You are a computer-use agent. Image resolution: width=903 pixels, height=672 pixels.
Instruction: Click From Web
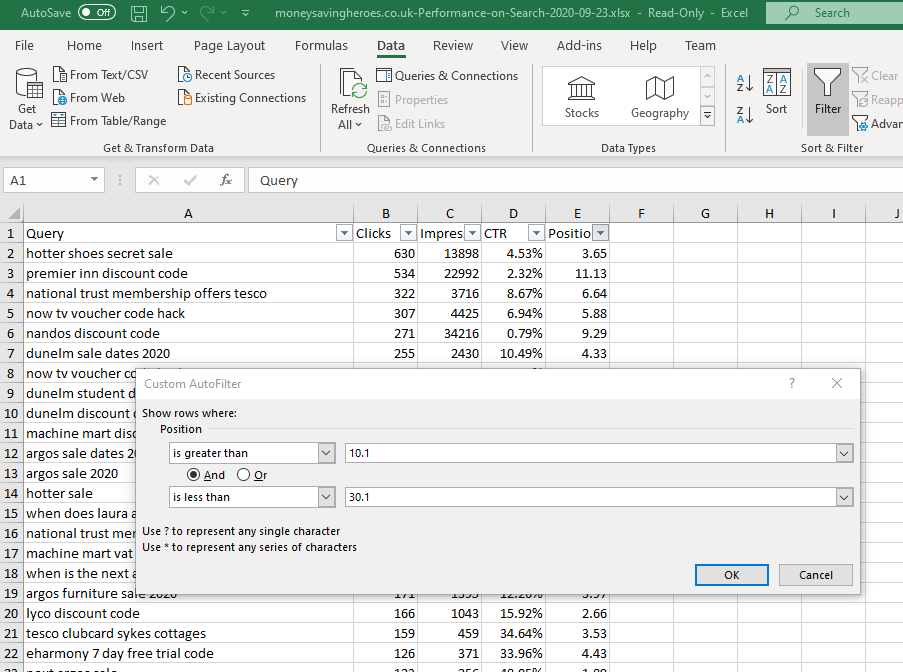(x=89, y=98)
